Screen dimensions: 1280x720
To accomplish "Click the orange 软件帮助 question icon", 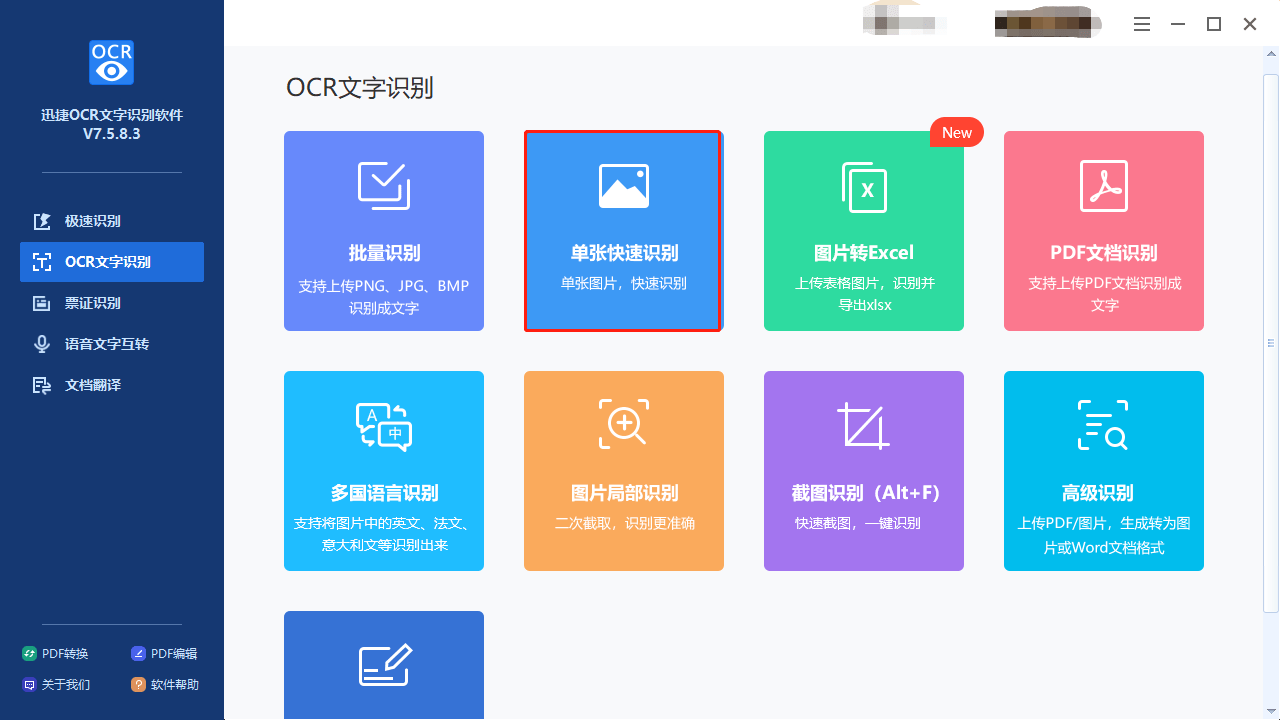I will [x=138, y=685].
